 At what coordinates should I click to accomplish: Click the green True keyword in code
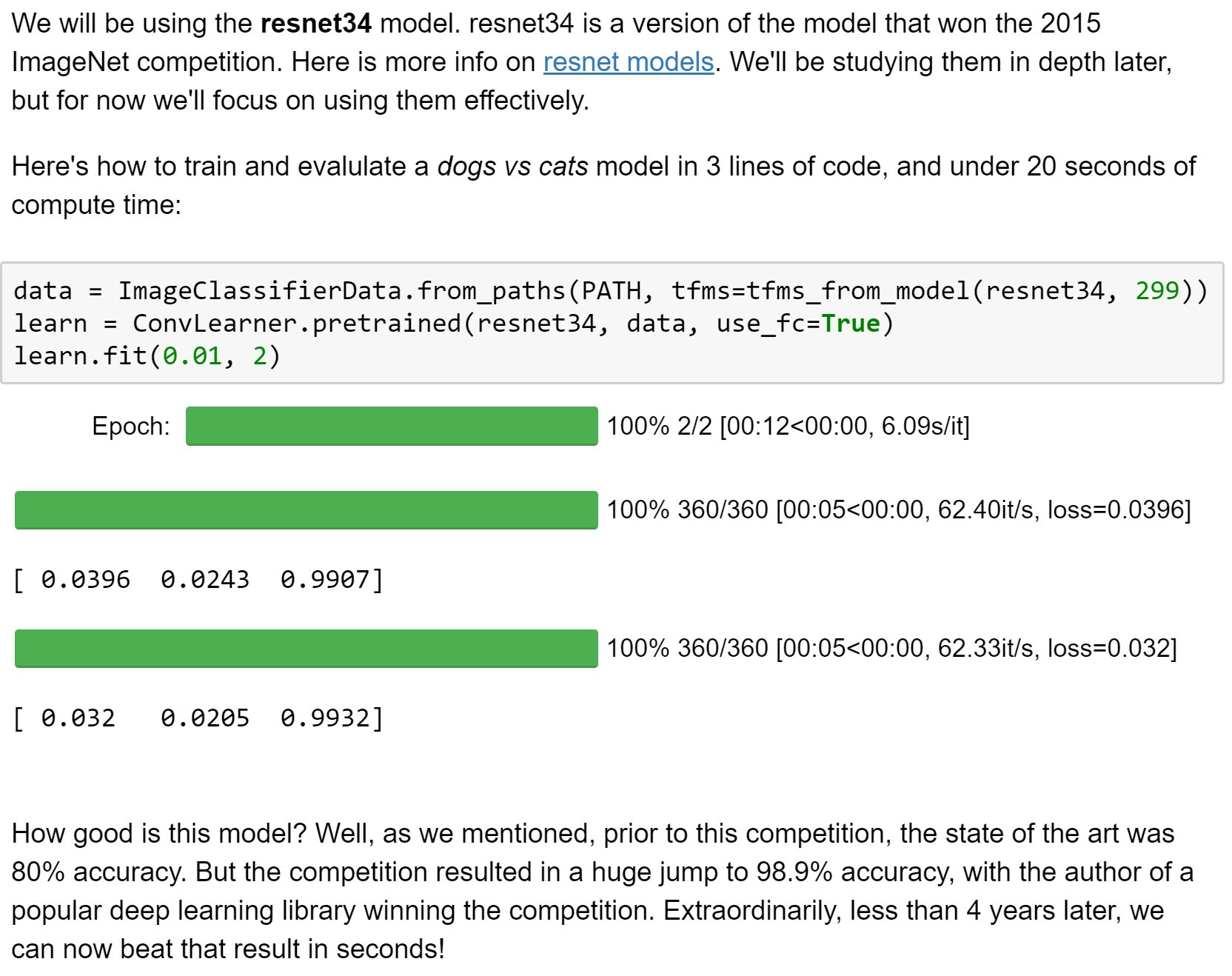pos(850,324)
